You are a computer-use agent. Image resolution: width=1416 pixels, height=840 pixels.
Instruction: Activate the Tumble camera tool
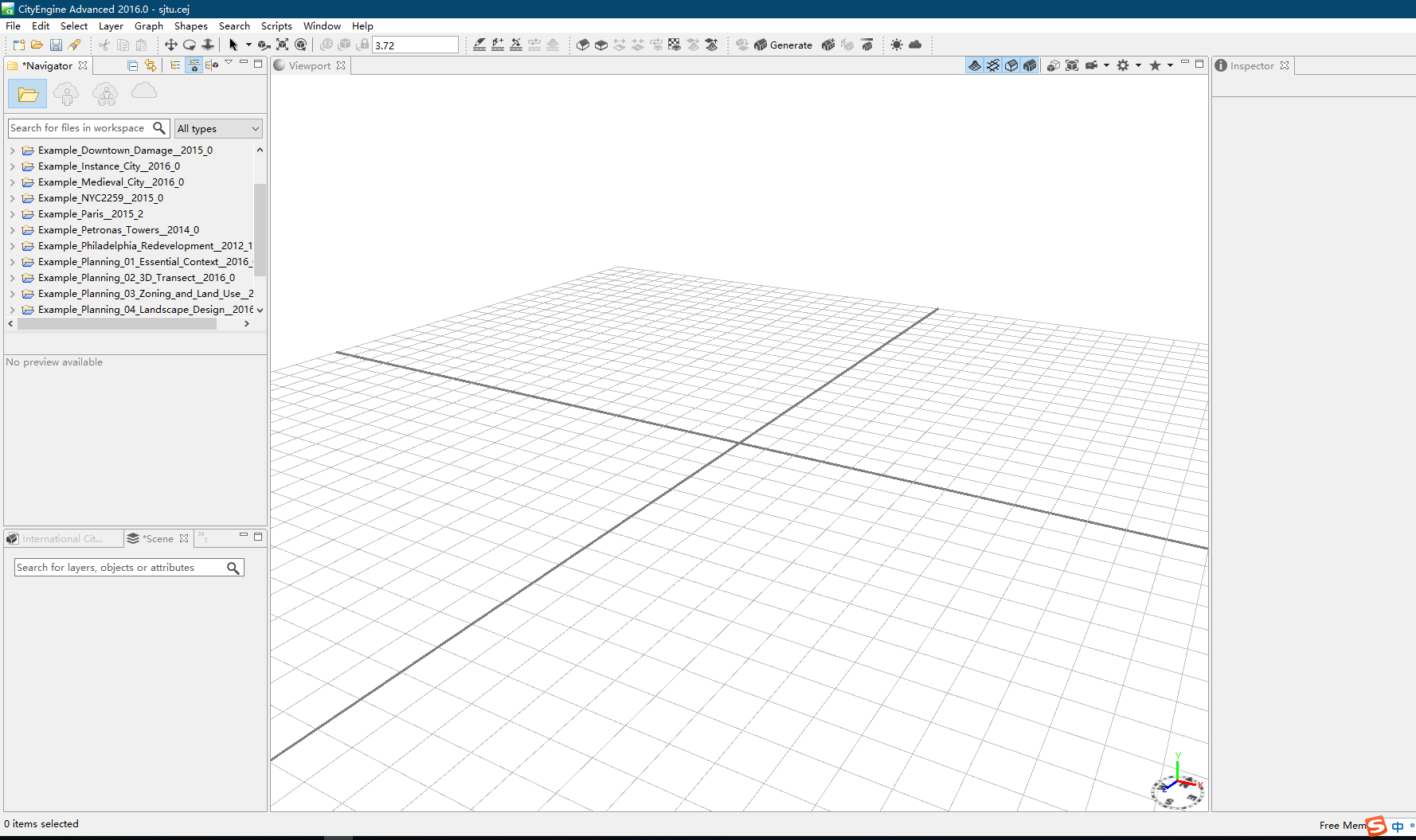[190, 45]
